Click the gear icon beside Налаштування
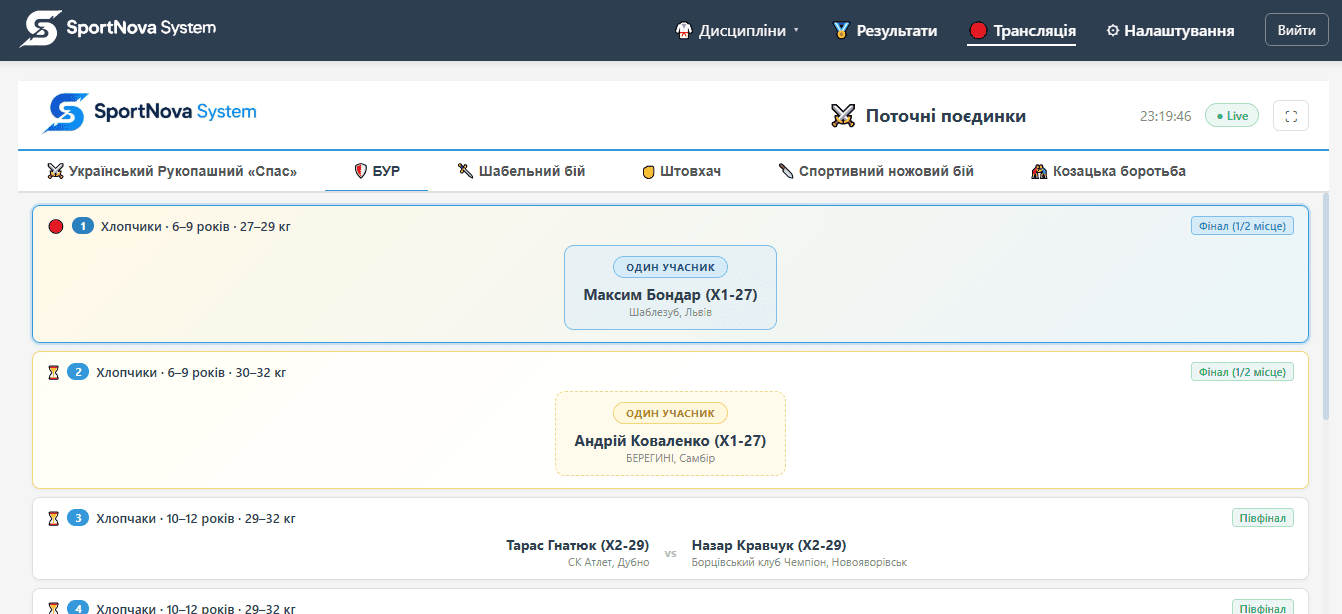Viewport: 1342px width, 614px height. tap(1112, 31)
